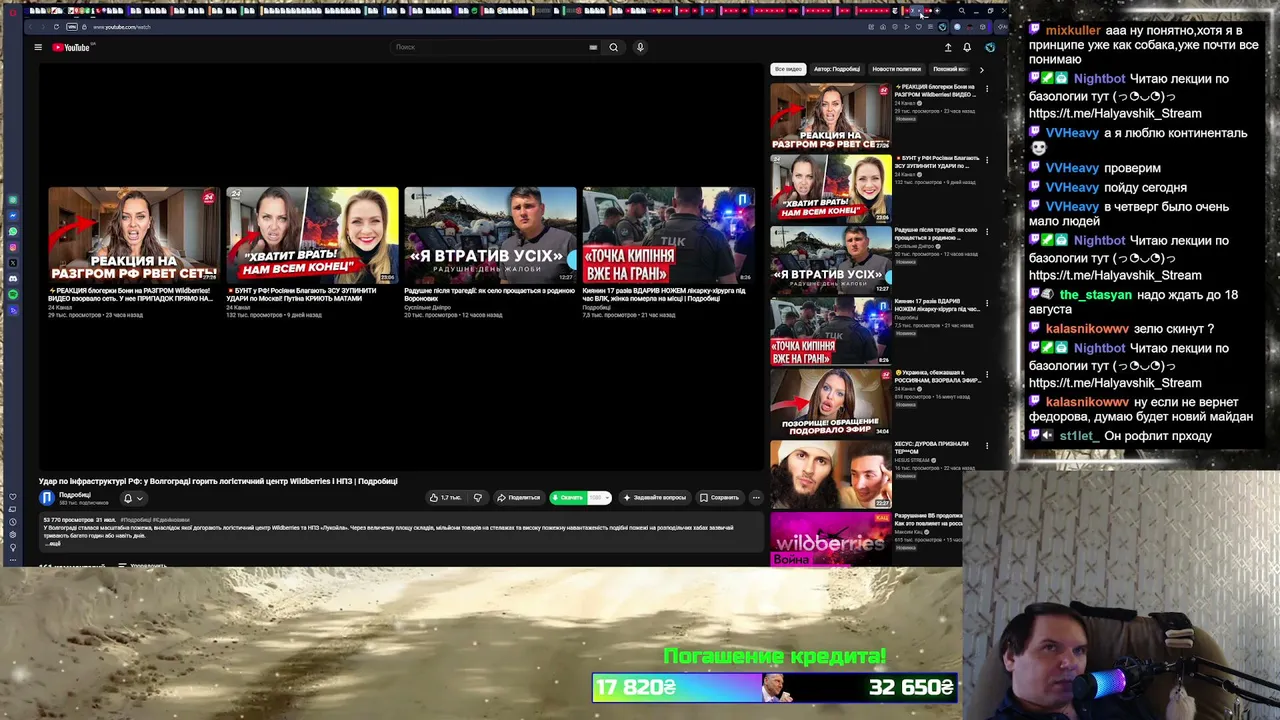Image resolution: width=1280 pixels, height=720 pixels.
Task: Click sidebar title Украинка, сбежавшая к россиянам
Action: click(x=938, y=376)
